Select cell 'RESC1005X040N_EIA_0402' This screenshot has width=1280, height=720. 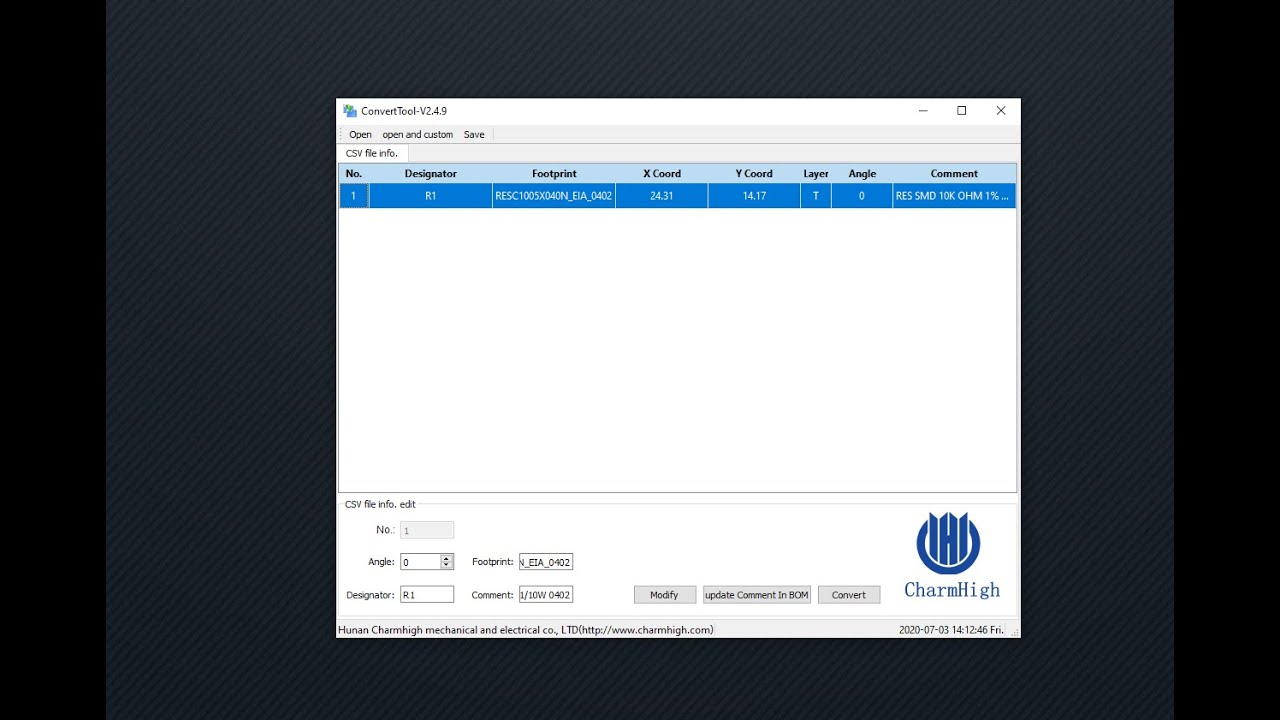tap(554, 196)
